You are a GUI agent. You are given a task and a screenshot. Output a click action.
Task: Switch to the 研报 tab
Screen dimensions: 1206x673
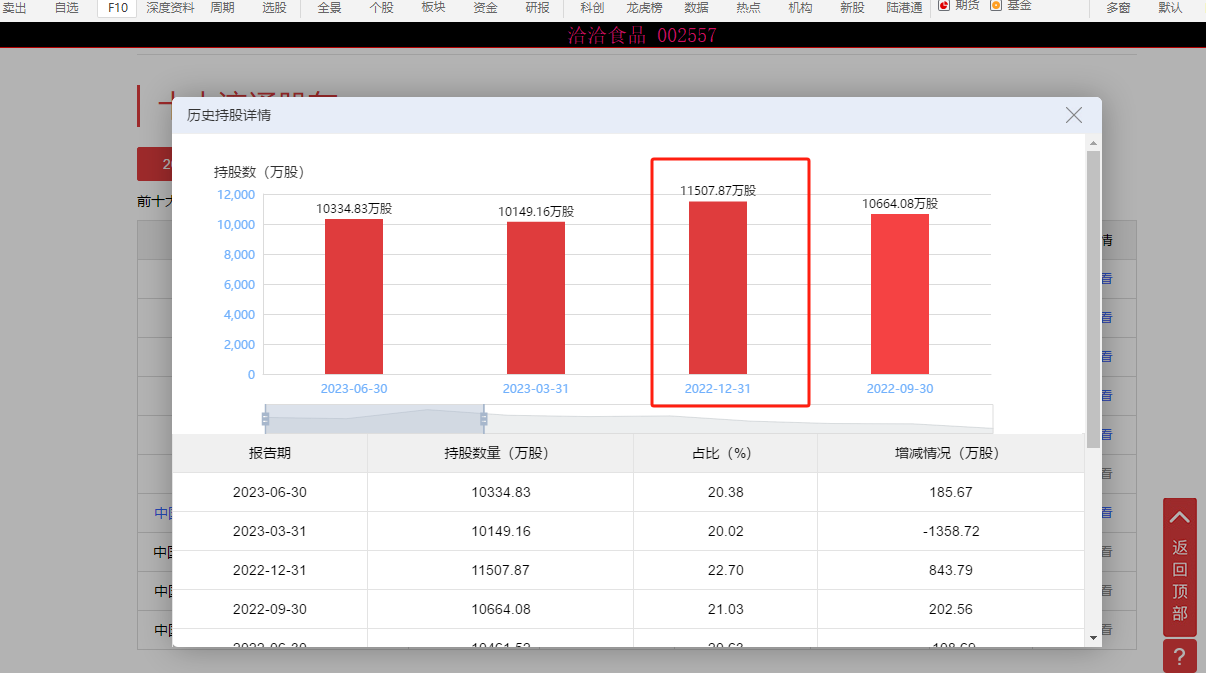[537, 7]
